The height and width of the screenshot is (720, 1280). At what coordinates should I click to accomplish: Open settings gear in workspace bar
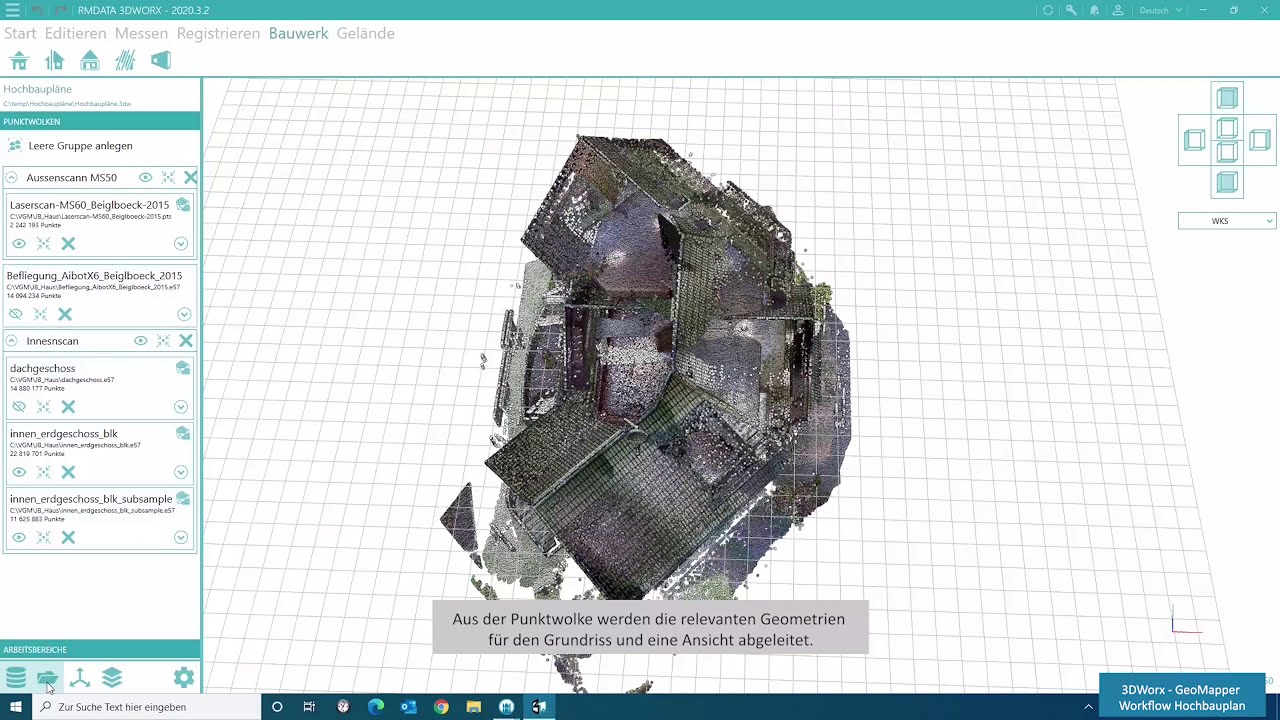(x=184, y=678)
